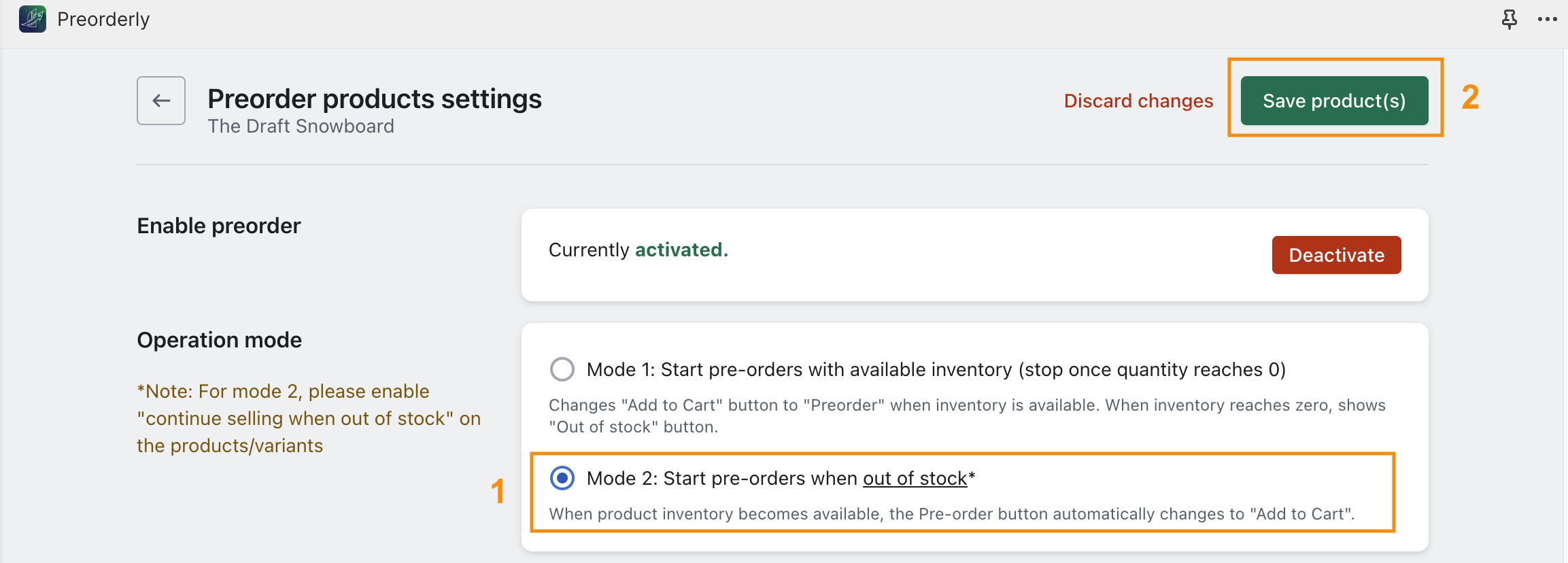Click the Preorderly app name text

[x=103, y=19]
